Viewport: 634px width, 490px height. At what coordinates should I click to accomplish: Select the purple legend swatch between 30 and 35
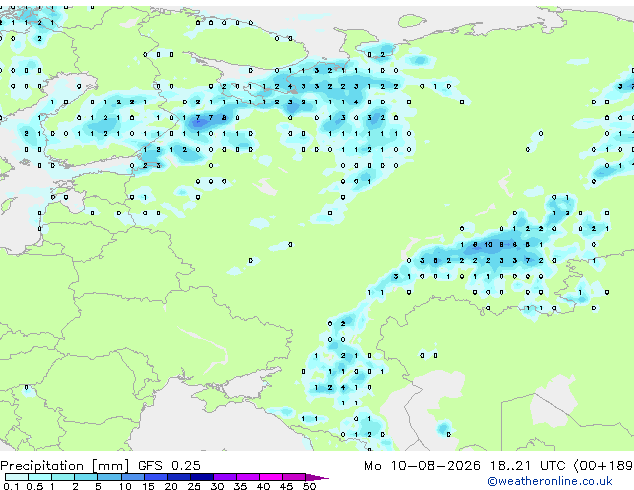[x=225, y=477]
